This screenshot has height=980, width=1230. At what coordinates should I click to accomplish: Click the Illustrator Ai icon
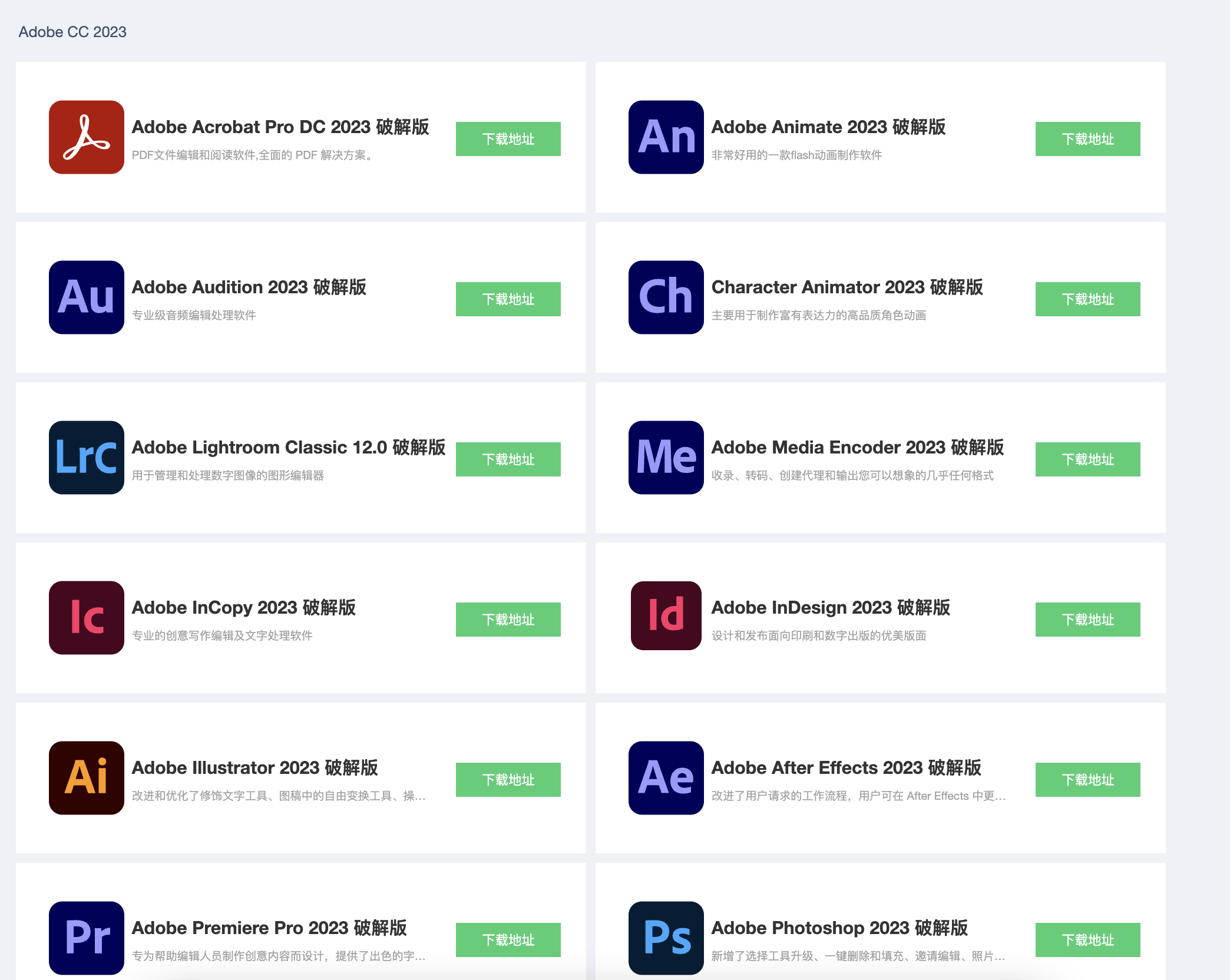point(87,778)
